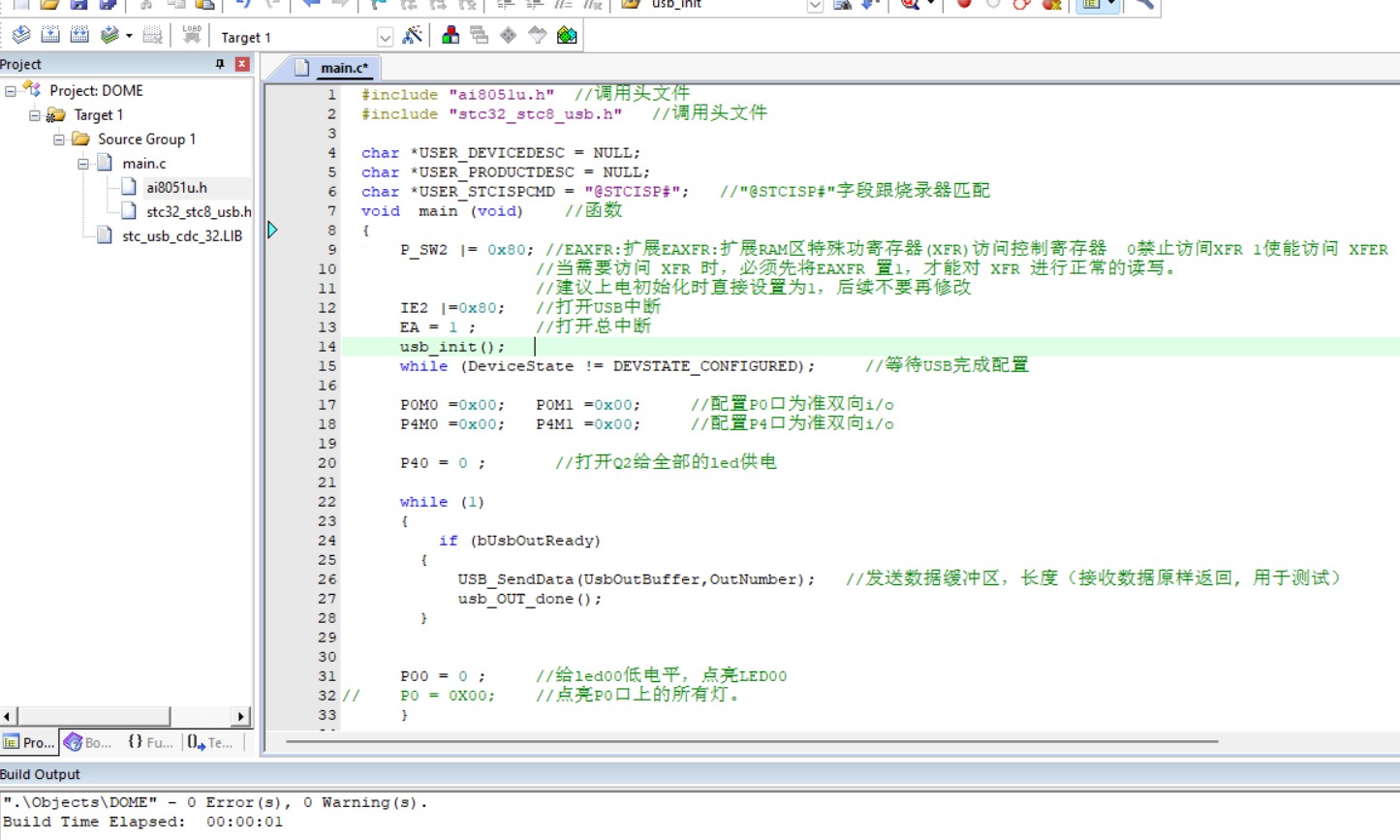Close the Project panel
This screenshot has width=1400, height=840.
pyautogui.click(x=242, y=64)
